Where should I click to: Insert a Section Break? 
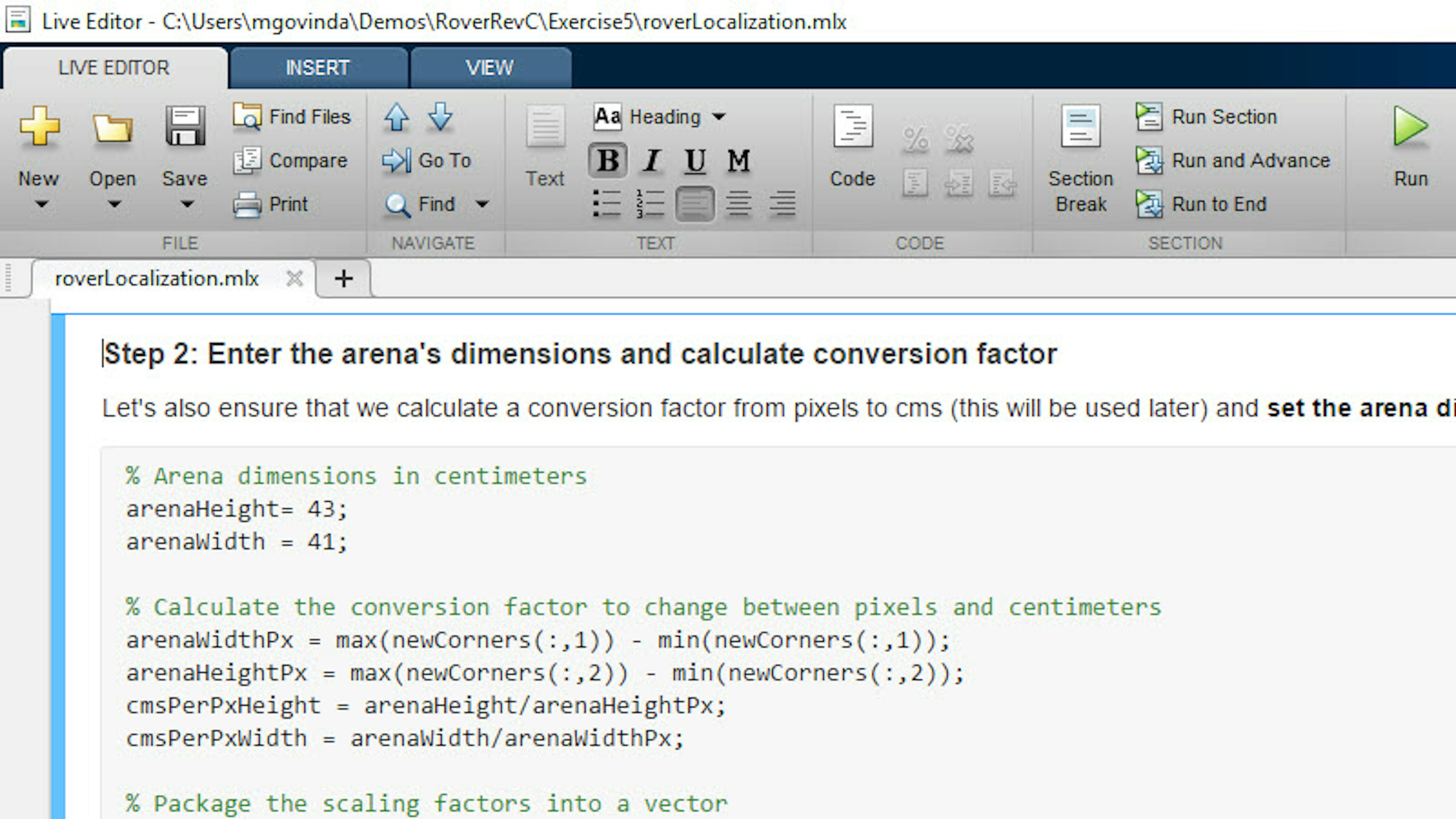pos(1081,158)
